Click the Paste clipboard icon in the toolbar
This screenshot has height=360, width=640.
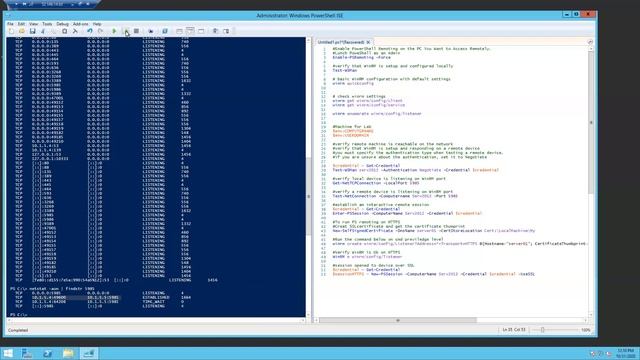(64, 31)
